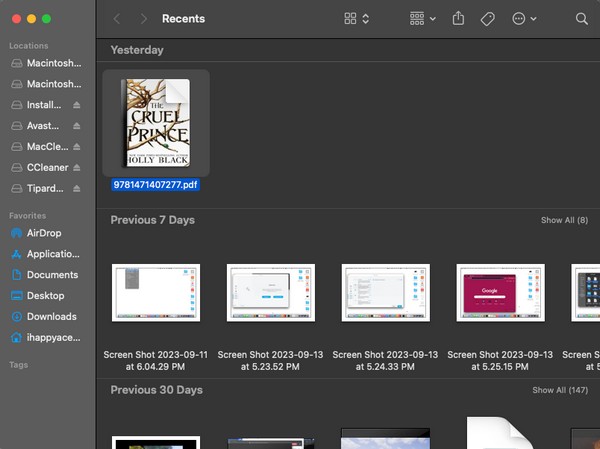Select Avast... volume in sidebar

click(35, 126)
